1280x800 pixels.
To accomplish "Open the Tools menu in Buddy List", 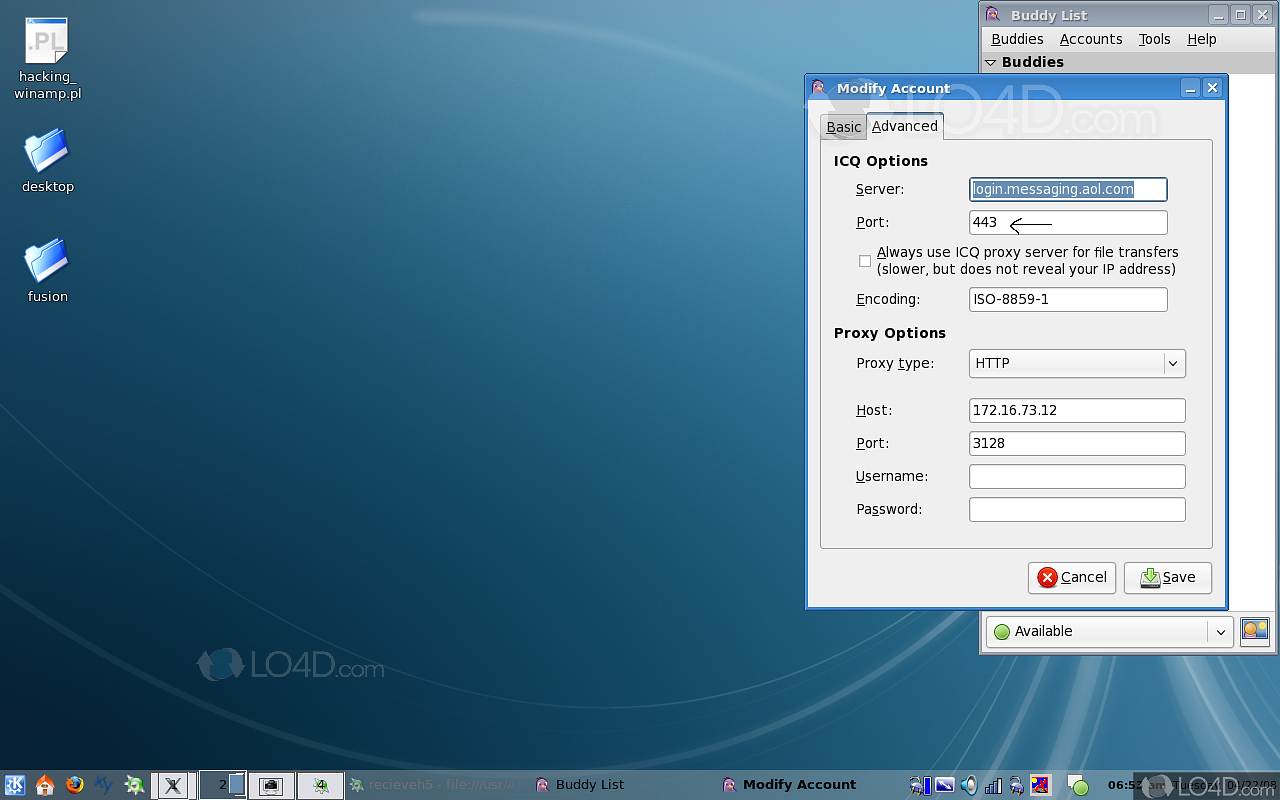I will (1154, 39).
